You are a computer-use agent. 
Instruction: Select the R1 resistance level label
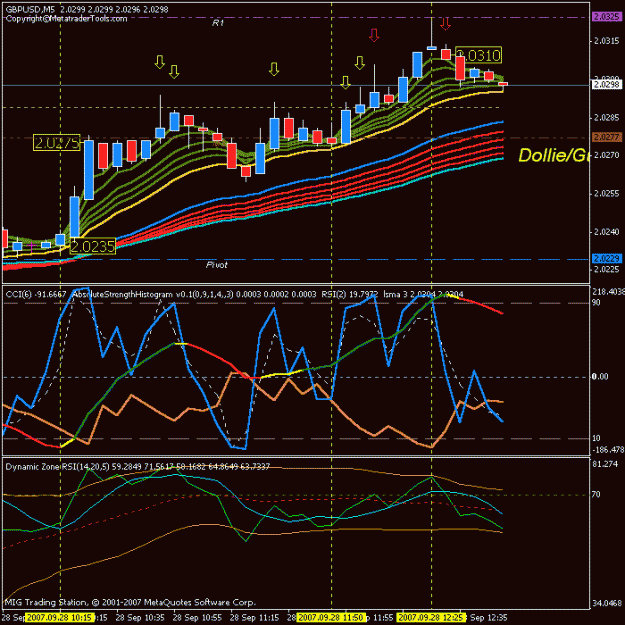click(x=218, y=23)
